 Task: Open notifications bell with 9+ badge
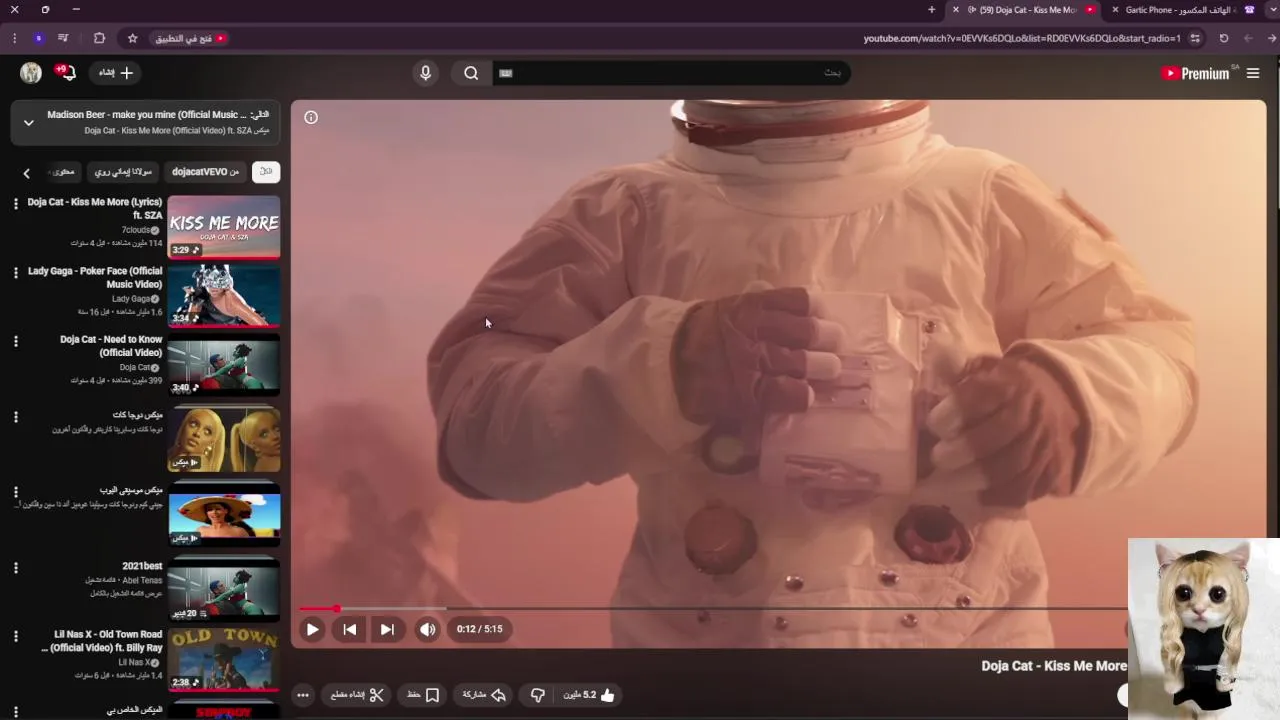pyautogui.click(x=66, y=72)
